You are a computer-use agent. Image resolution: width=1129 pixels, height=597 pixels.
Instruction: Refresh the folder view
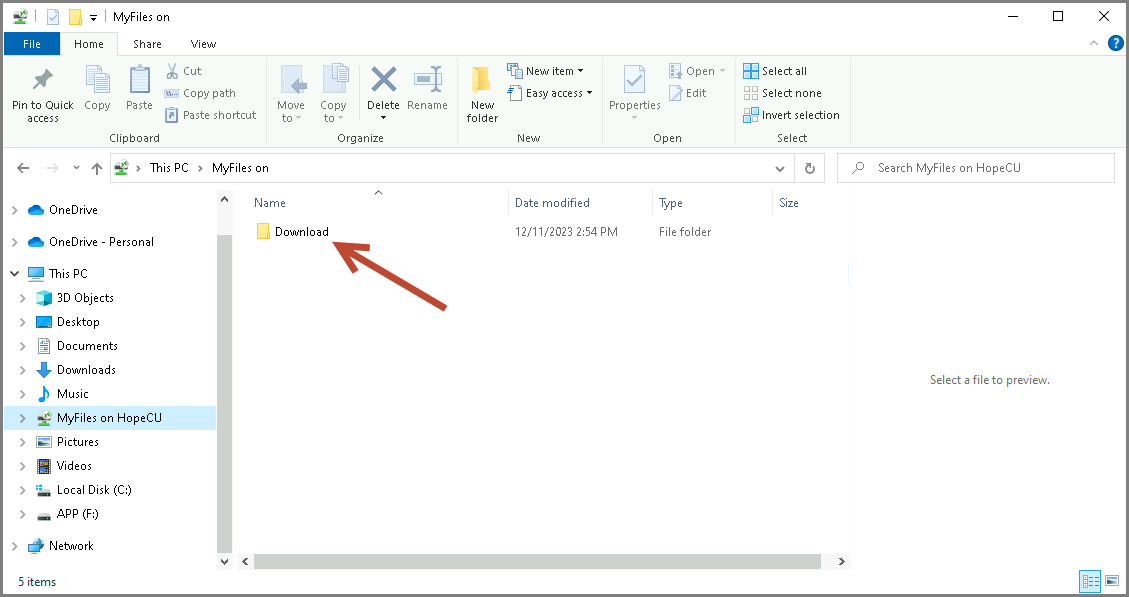point(809,169)
